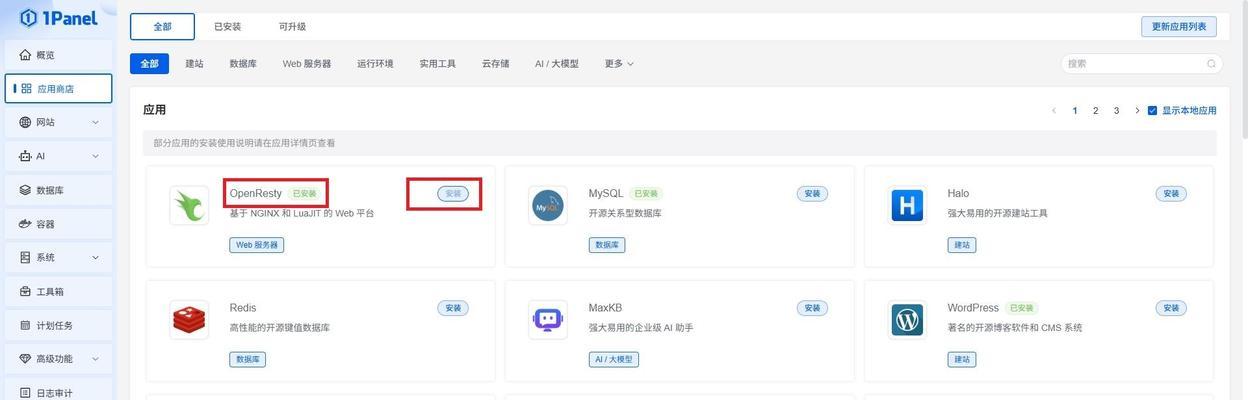Click the 建站 tag on Halo card
1248x400 pixels.
(x=962, y=245)
